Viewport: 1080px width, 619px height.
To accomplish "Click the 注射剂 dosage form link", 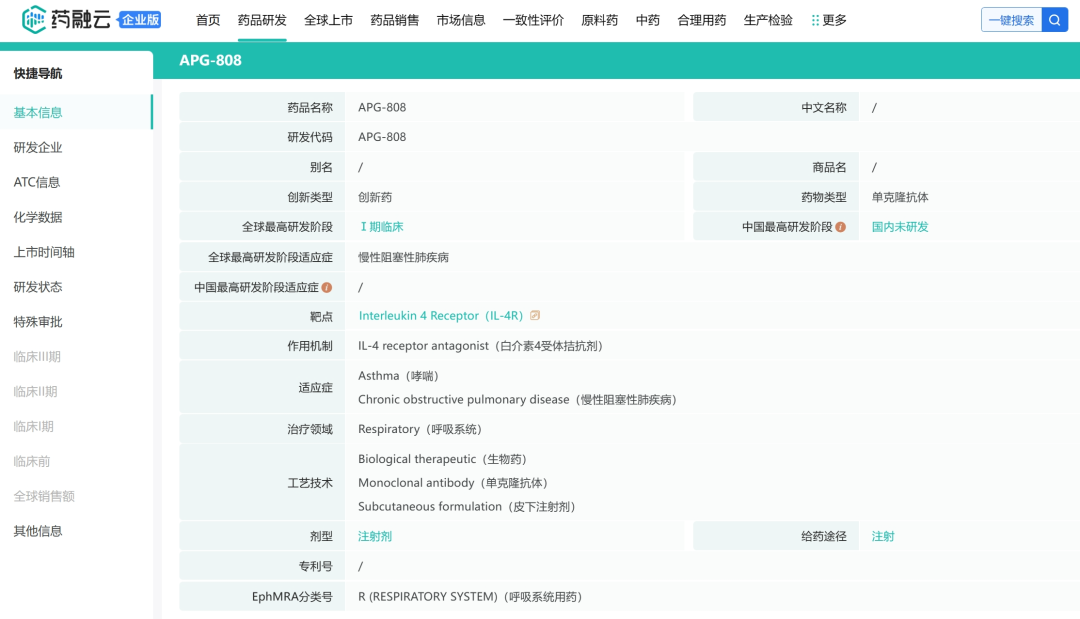I will [375, 537].
